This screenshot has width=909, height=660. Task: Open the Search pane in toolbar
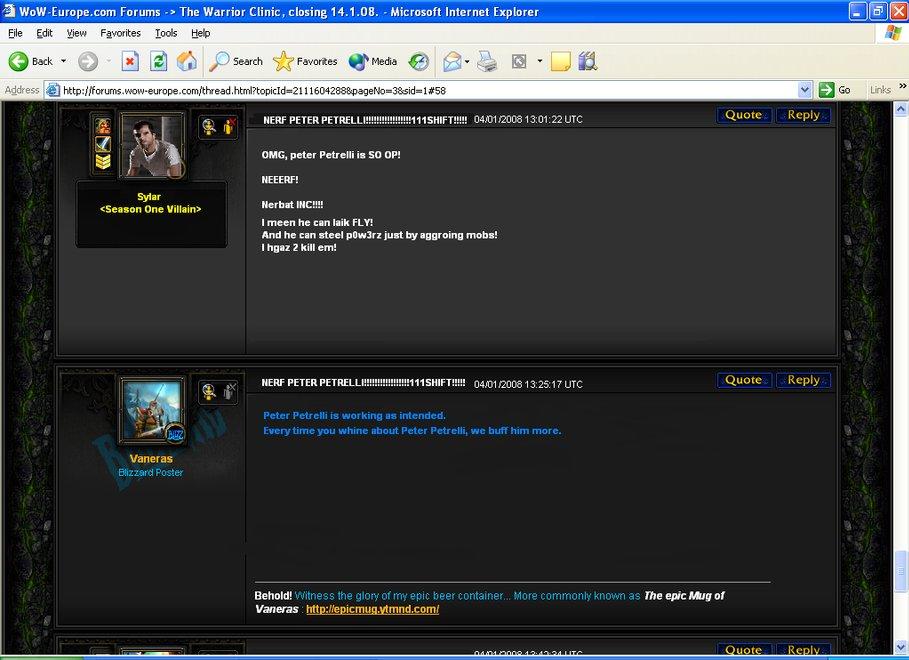tap(235, 61)
